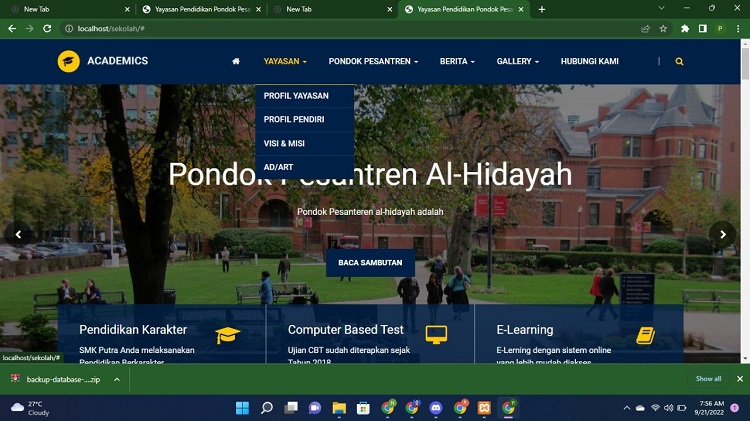The image size is (750, 421).
Task: Bookmark this page with star icon
Action: point(663,29)
